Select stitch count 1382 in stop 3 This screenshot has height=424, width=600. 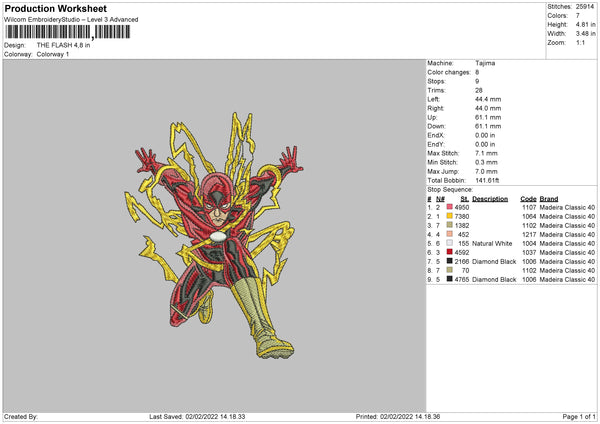click(462, 225)
